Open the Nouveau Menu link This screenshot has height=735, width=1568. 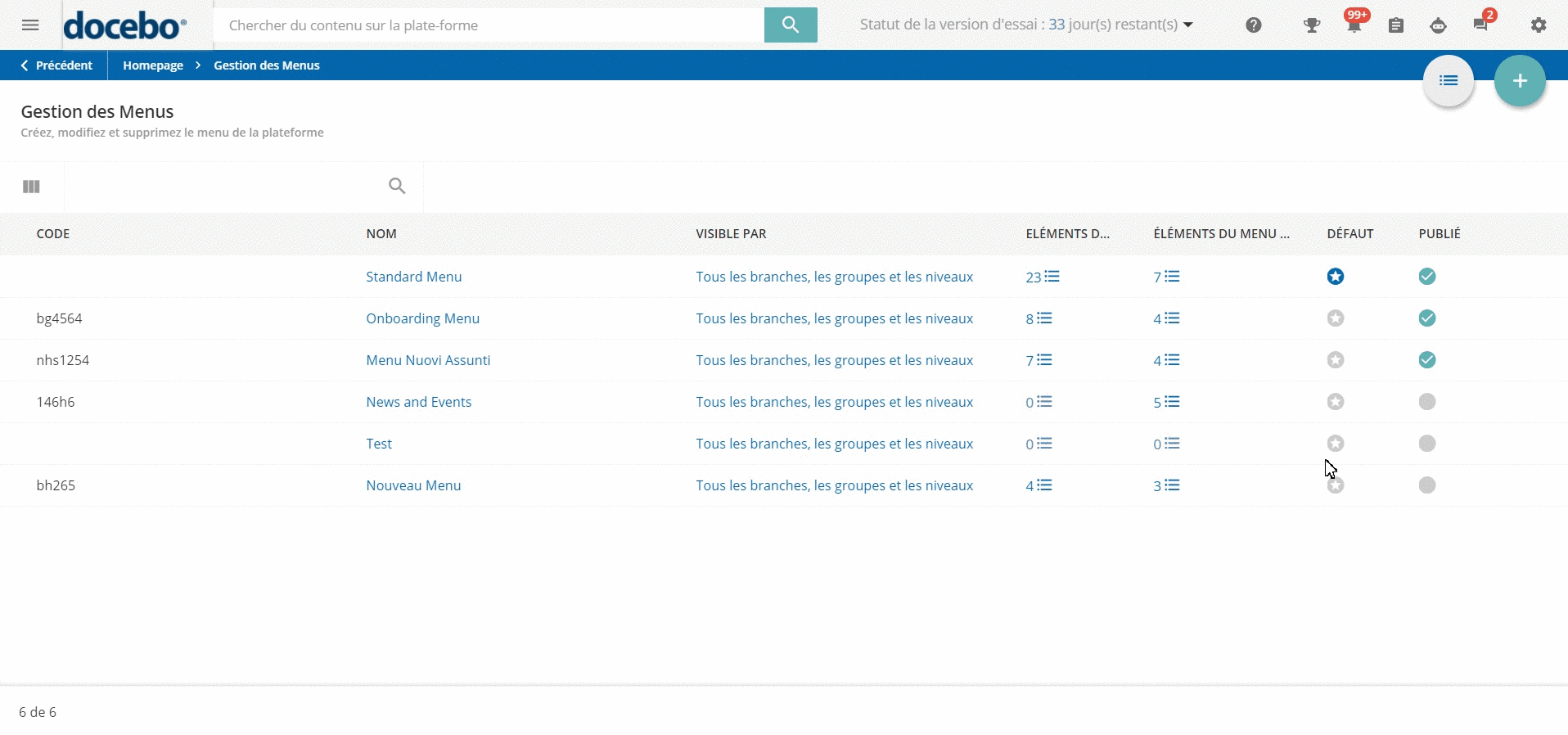(x=413, y=485)
